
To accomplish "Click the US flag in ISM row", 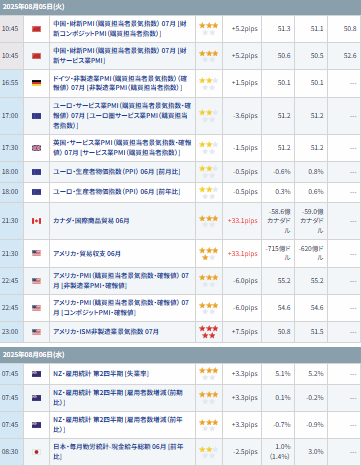I will click(x=36, y=332).
